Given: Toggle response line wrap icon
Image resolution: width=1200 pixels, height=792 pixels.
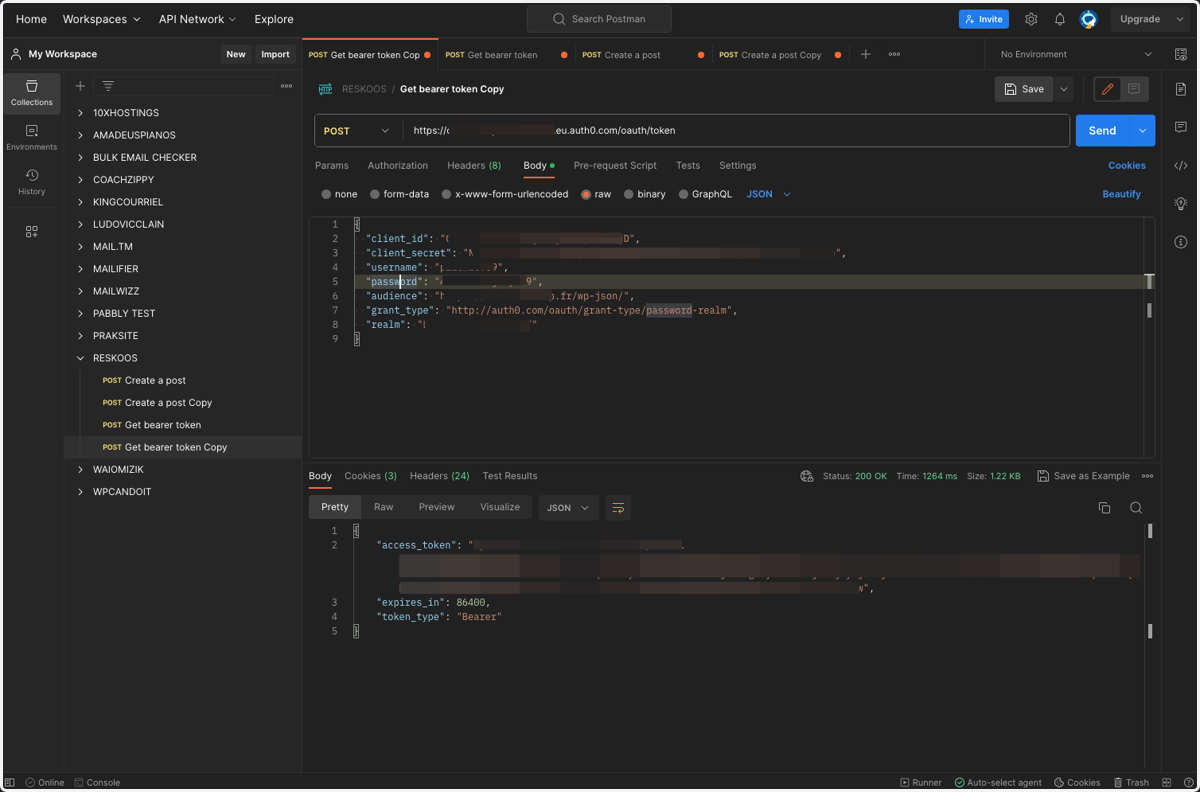Looking at the screenshot, I should click(x=618, y=508).
